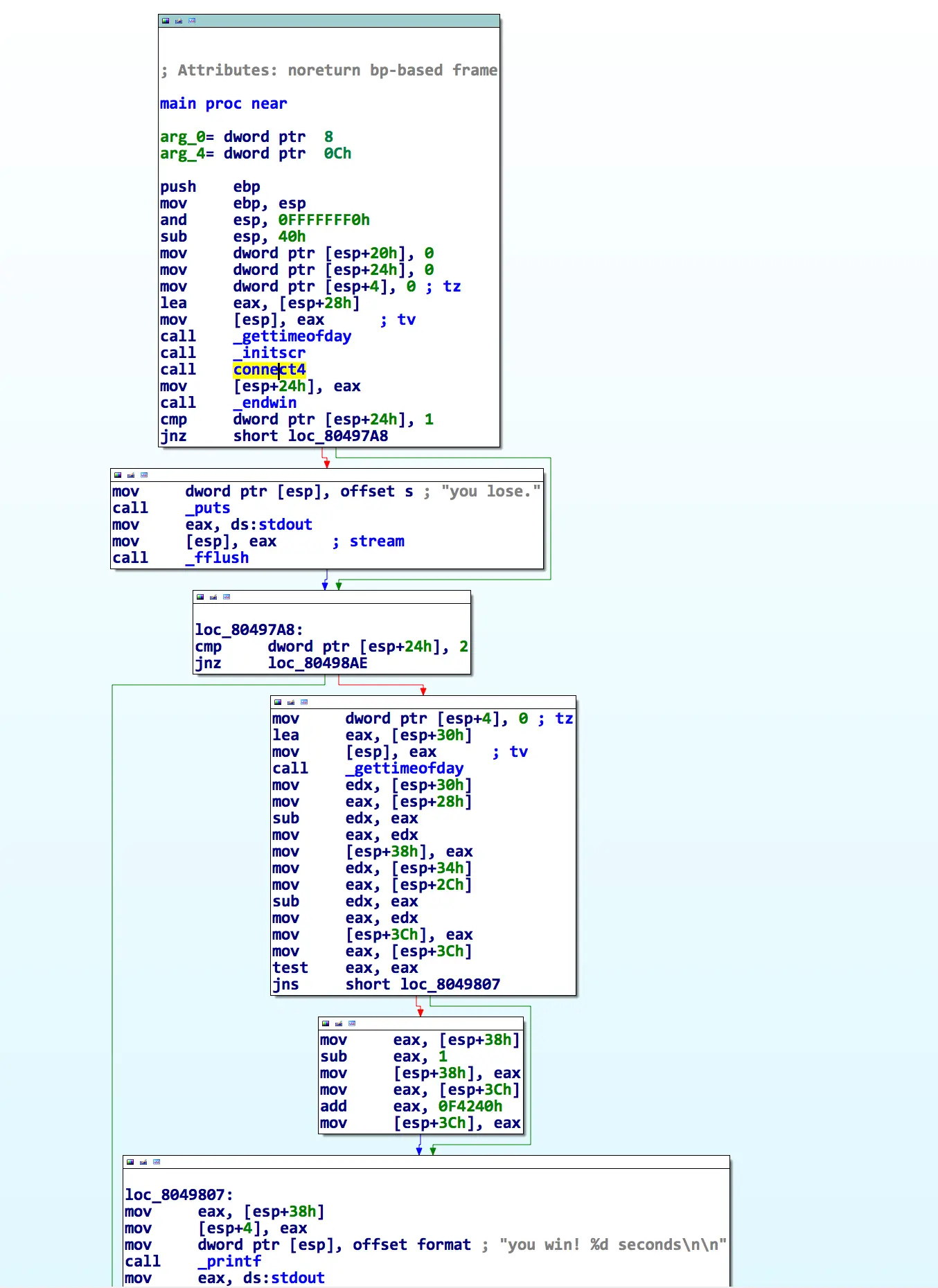
Task: Open color picker on the loc_80497A8 node
Action: pyautogui.click(x=200, y=597)
